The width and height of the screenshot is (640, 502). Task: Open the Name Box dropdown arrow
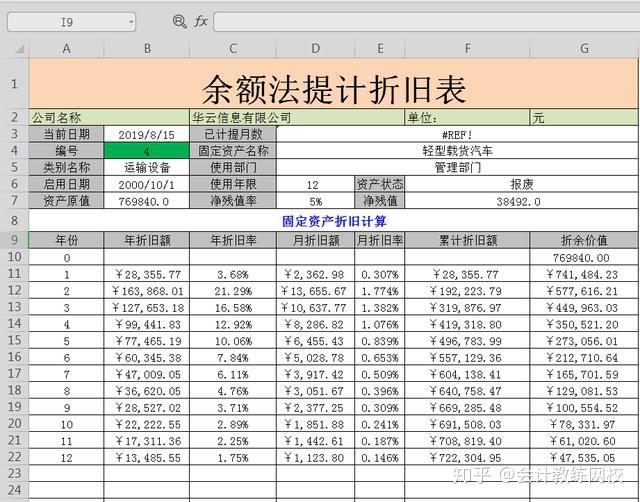pos(131,22)
